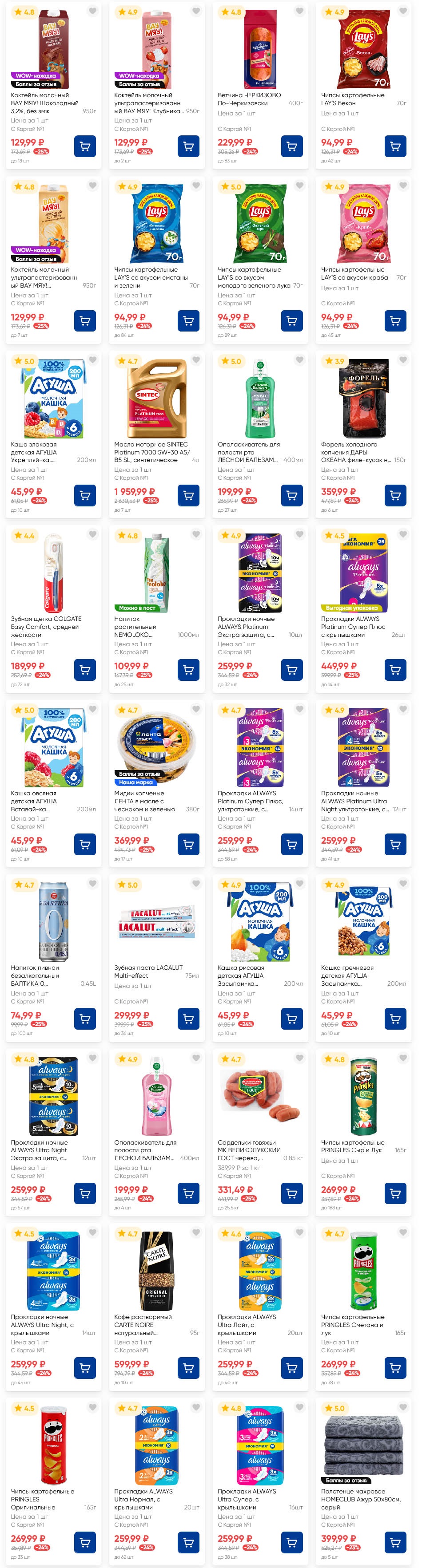View the Агуша рисовая кашка image
Screen dimensions: 438x1568
coord(260,921)
